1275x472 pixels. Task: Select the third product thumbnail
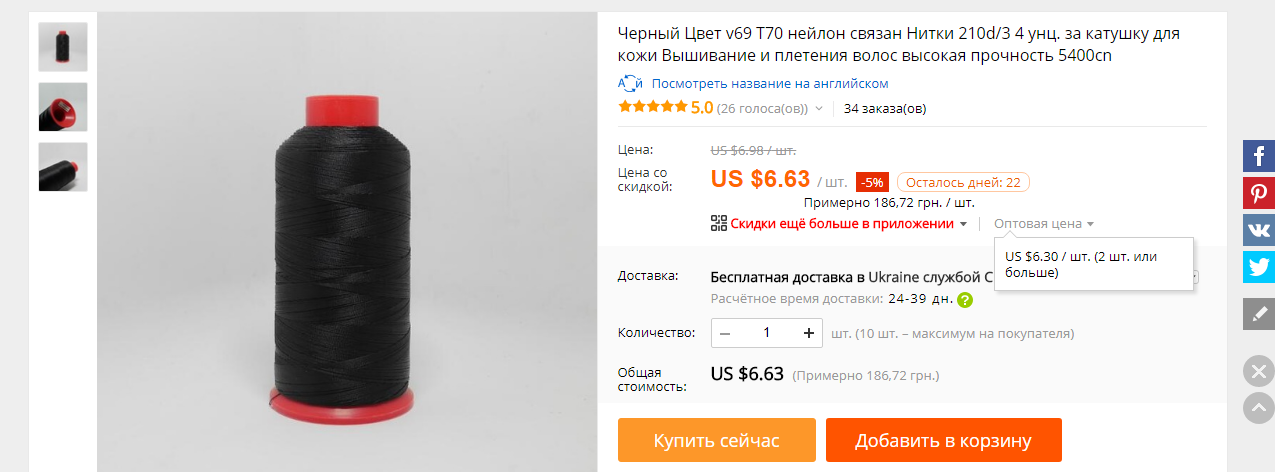[x=63, y=167]
